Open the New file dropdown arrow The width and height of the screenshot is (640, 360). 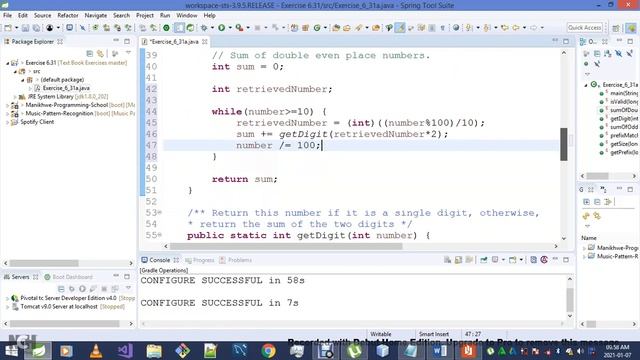[x=16, y=28]
